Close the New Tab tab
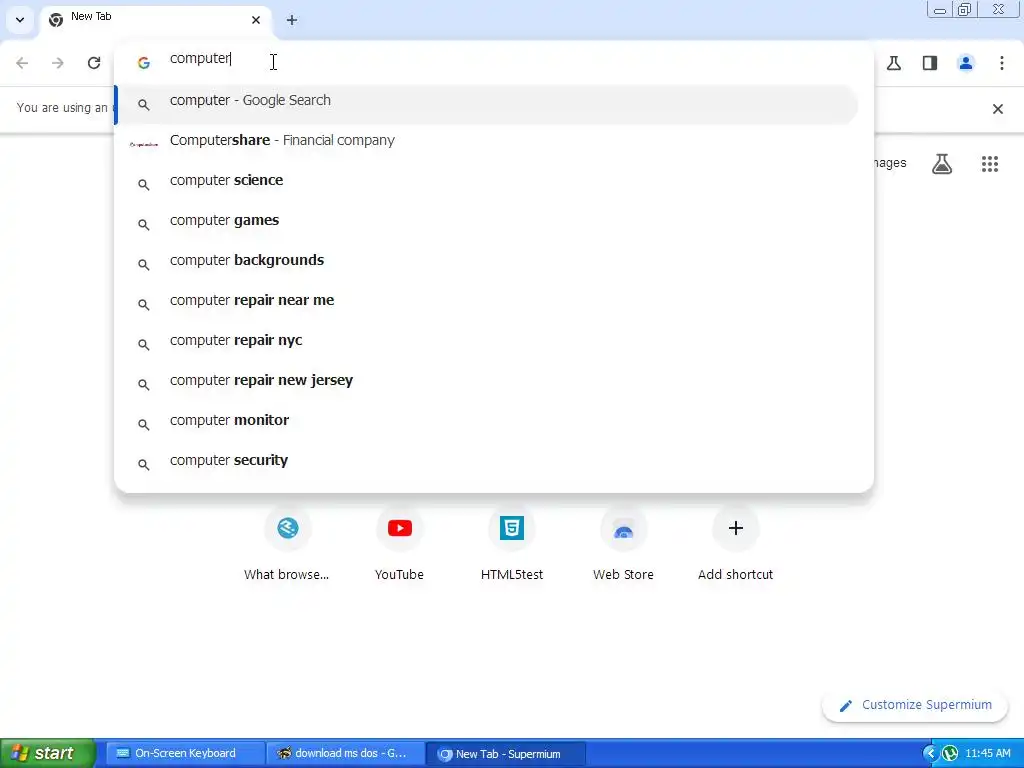The image size is (1024, 768). pos(256,20)
